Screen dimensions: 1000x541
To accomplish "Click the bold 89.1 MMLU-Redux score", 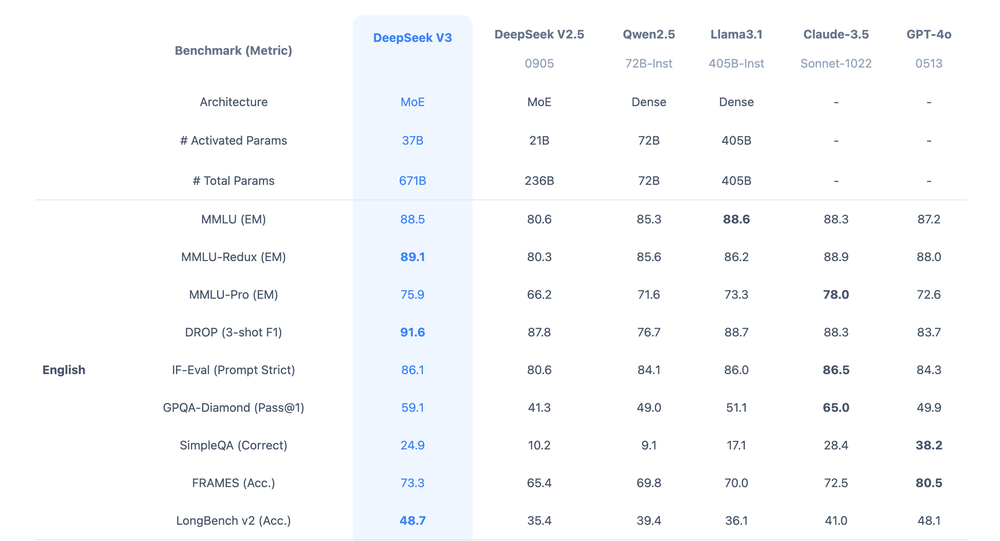I will pyautogui.click(x=412, y=257).
